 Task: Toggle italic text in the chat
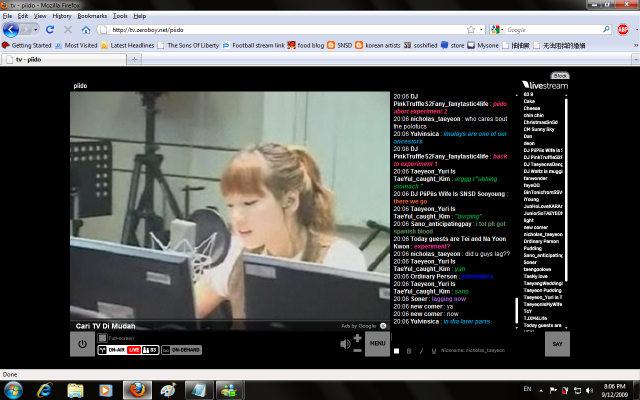pyautogui.click(x=420, y=351)
